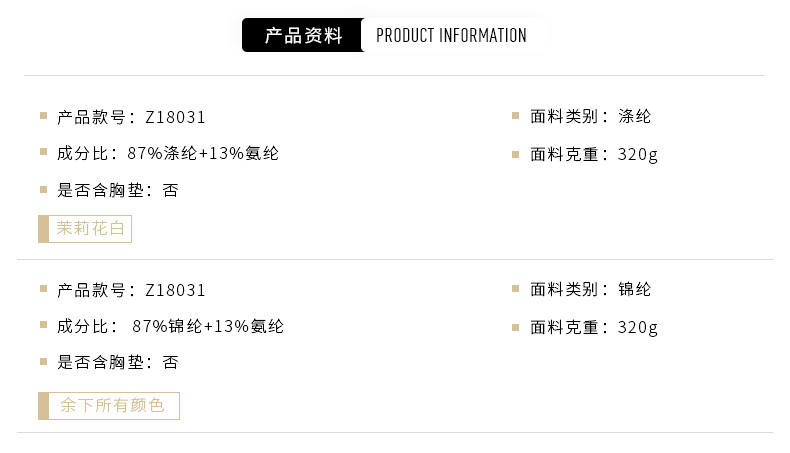
Task: Click the lower section's 面料克重 bullet marker
Action: [515, 327]
